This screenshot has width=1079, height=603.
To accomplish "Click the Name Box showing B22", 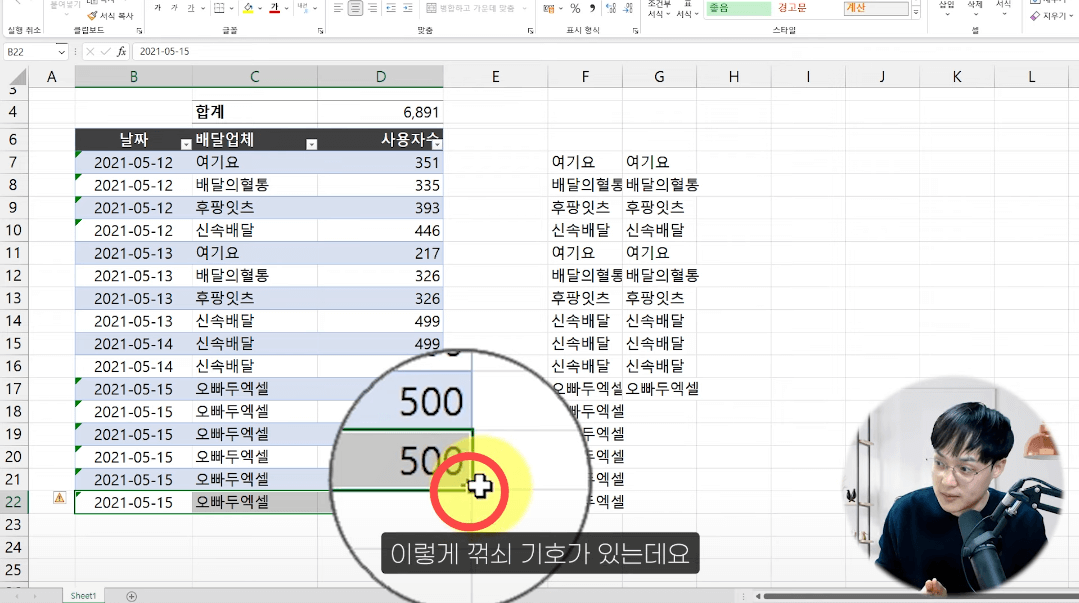I will [x=29, y=52].
